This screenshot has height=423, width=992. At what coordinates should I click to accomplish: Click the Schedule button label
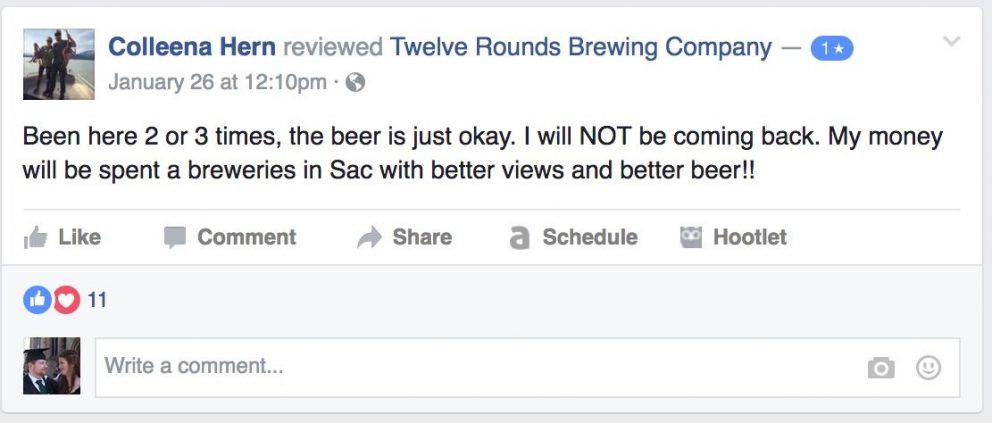(x=590, y=237)
